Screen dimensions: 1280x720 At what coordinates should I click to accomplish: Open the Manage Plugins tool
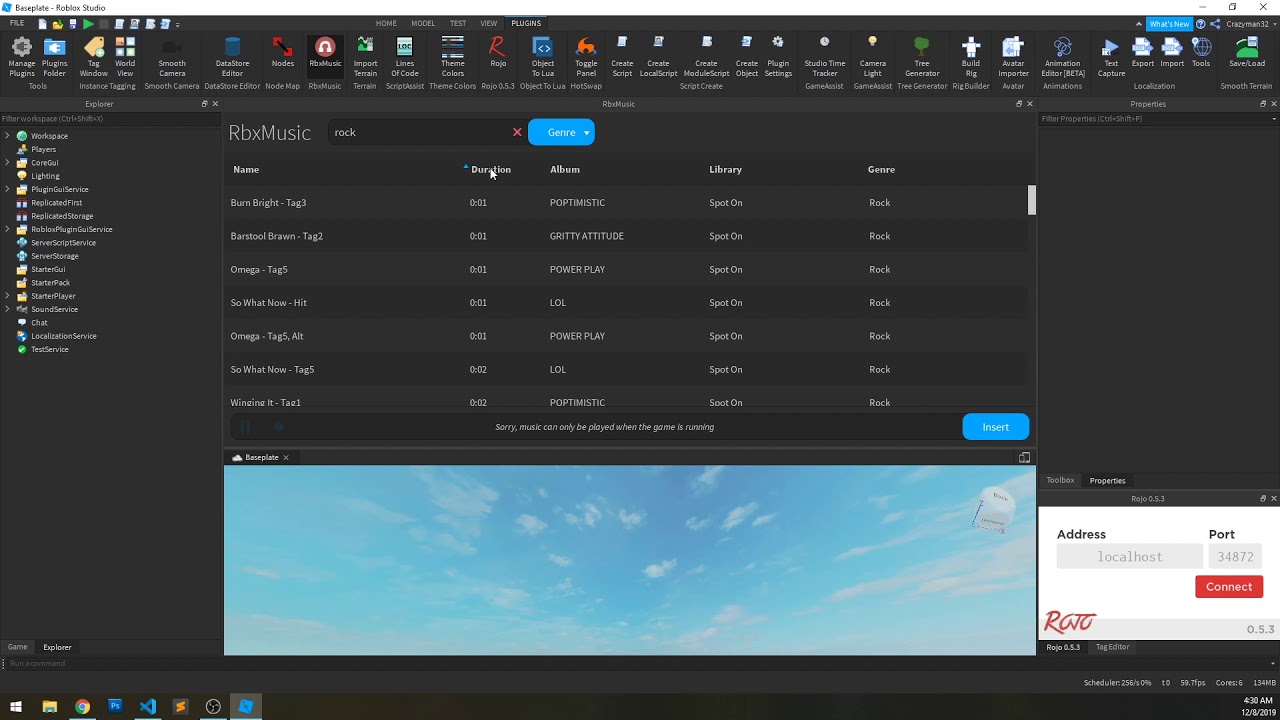click(21, 58)
